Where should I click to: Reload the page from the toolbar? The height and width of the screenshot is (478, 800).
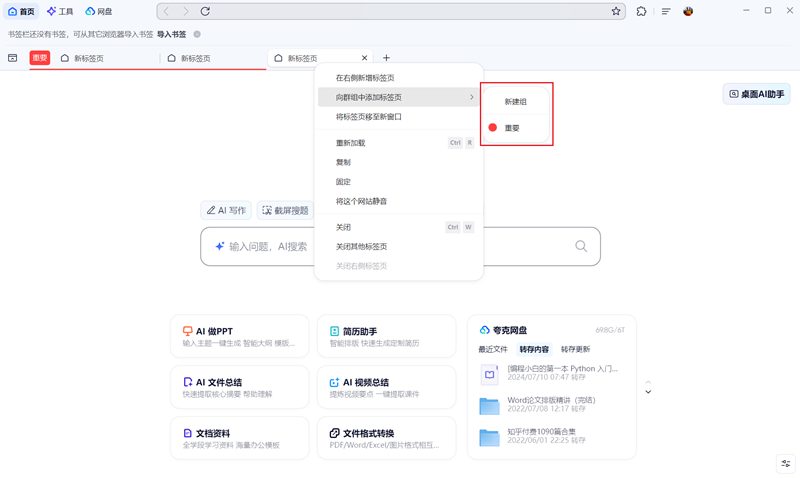(205, 11)
